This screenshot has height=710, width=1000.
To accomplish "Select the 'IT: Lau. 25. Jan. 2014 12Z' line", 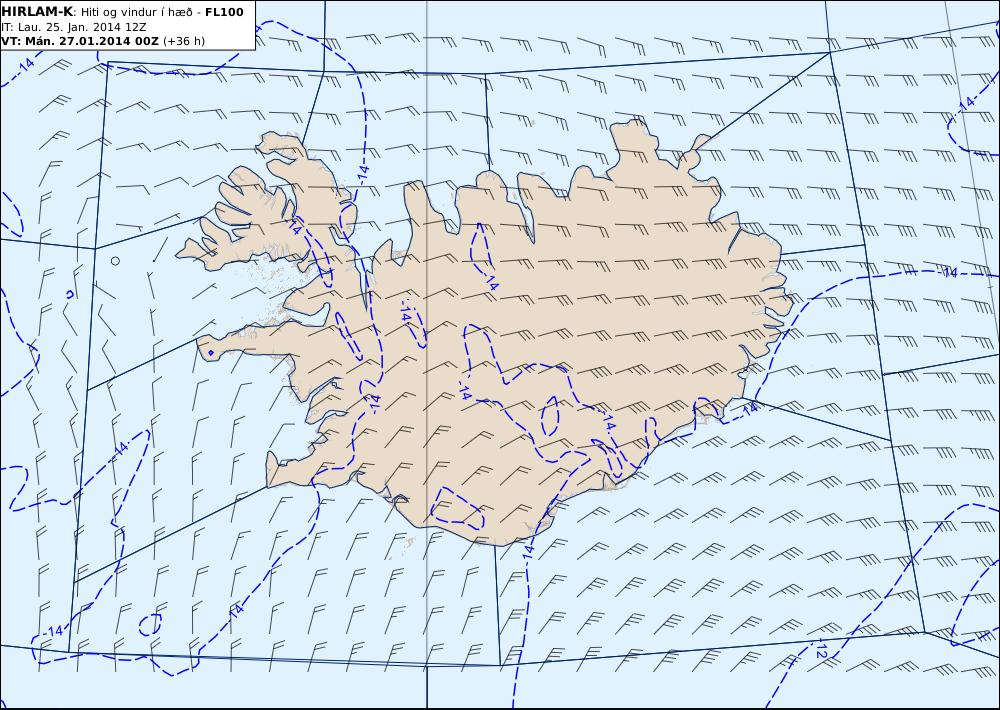I will pos(74,27).
